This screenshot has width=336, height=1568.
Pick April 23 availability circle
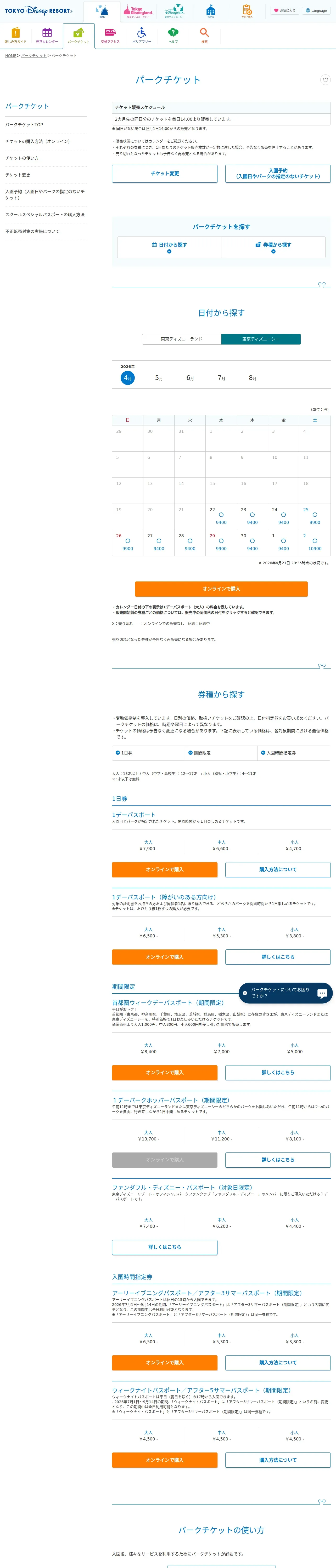[253, 515]
